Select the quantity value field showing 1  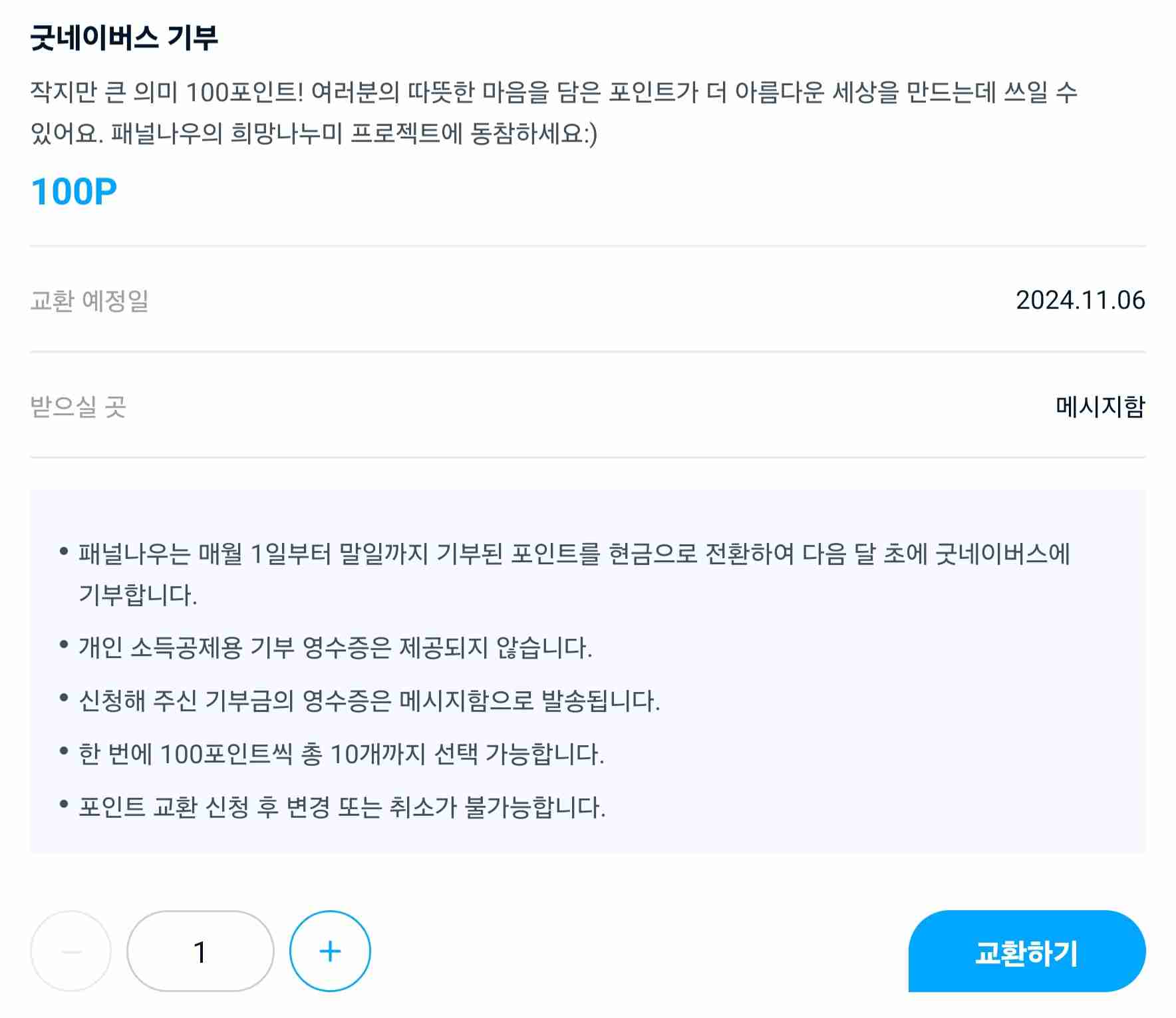[x=198, y=951]
